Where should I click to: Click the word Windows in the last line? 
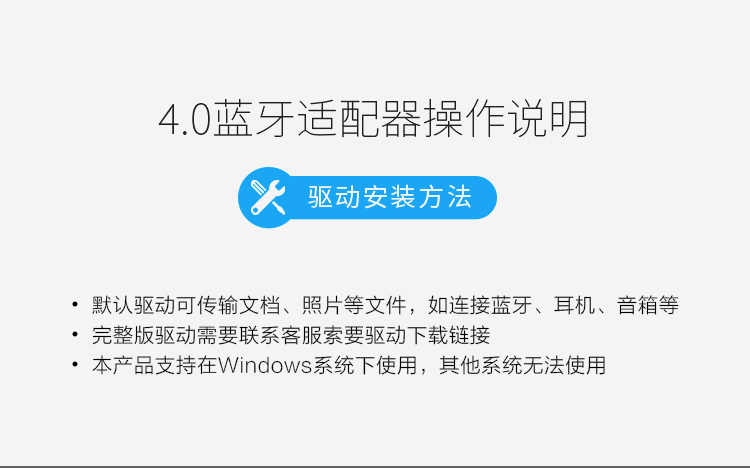(x=265, y=365)
